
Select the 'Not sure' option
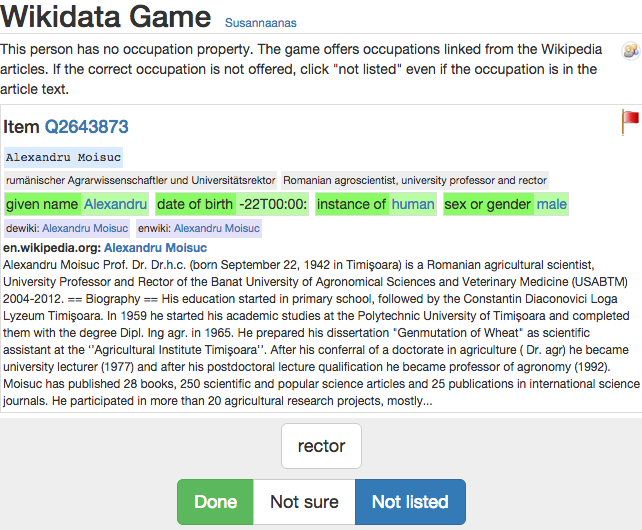(304, 502)
